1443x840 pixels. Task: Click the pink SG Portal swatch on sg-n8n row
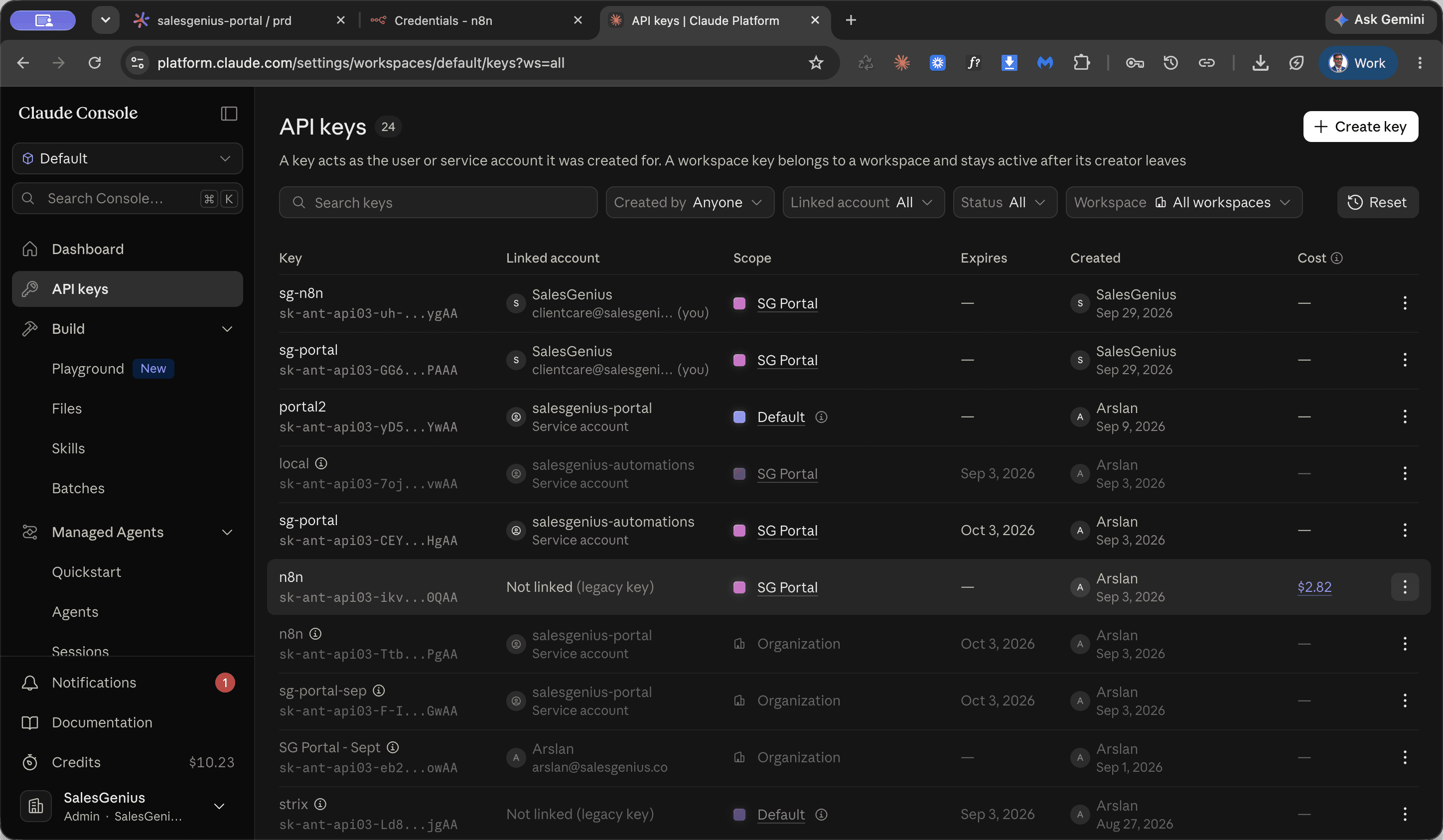pos(739,303)
